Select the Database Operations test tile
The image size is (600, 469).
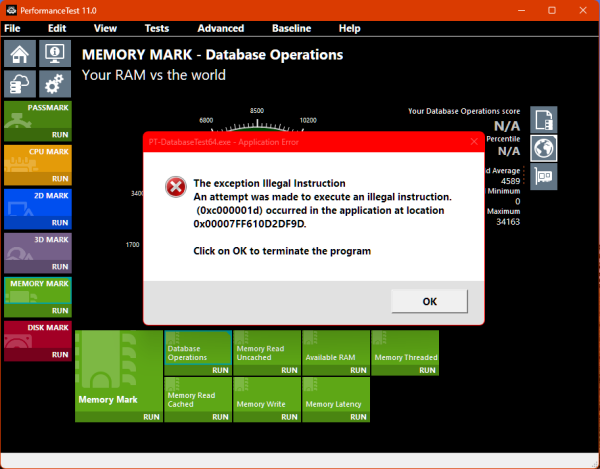198,348
